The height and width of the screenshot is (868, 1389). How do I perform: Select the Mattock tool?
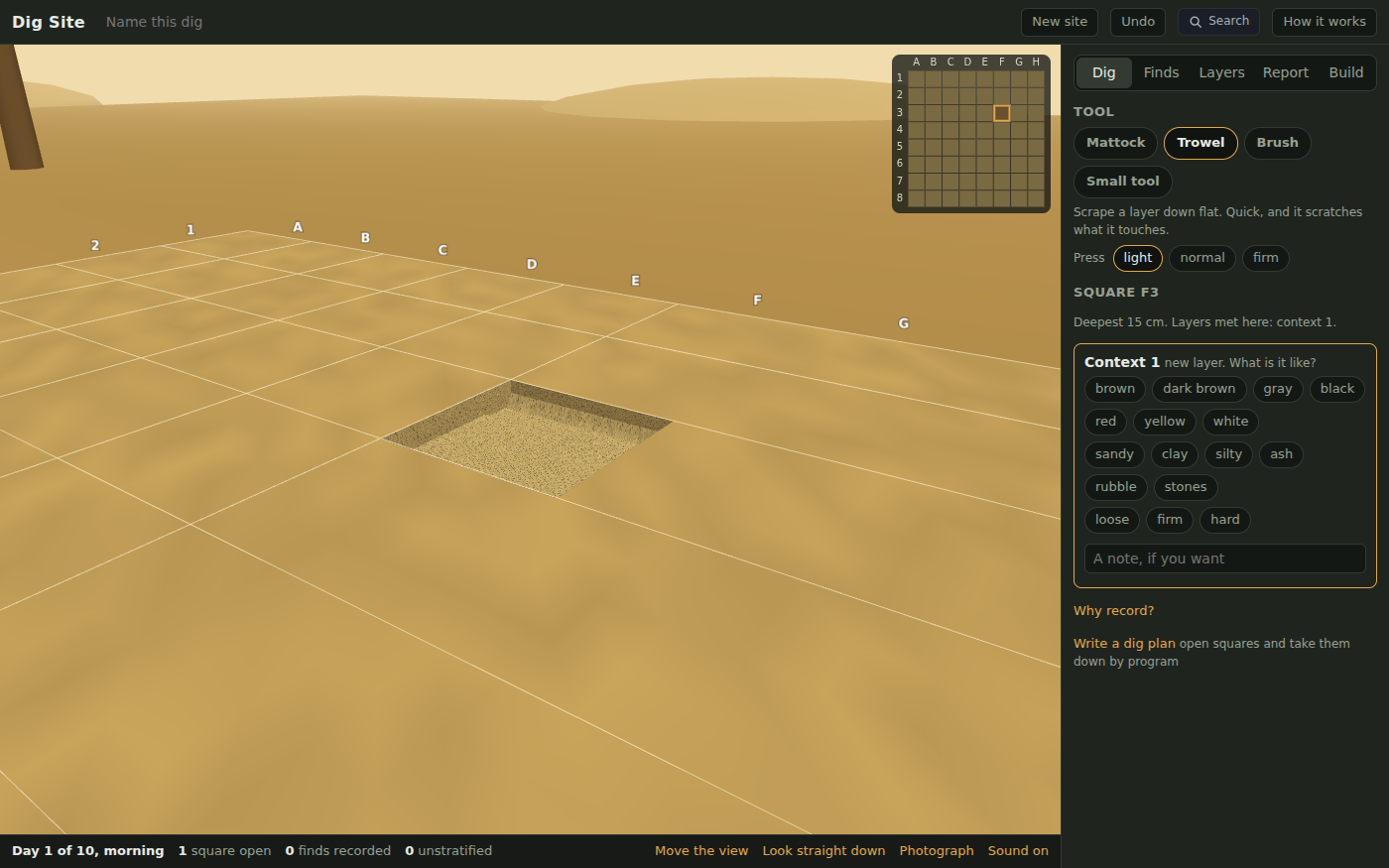[x=1115, y=143]
